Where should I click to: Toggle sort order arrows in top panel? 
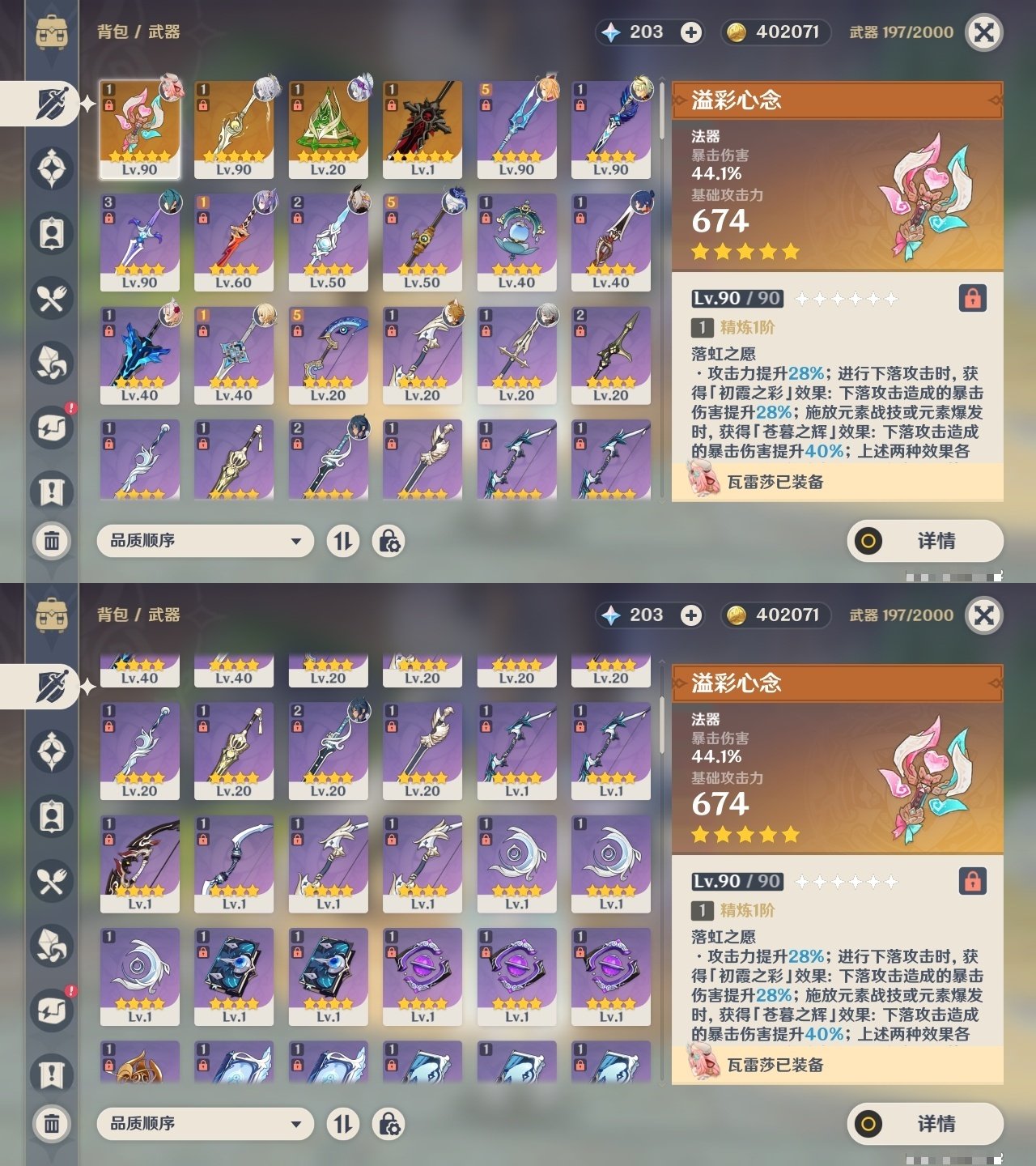pyautogui.click(x=343, y=541)
